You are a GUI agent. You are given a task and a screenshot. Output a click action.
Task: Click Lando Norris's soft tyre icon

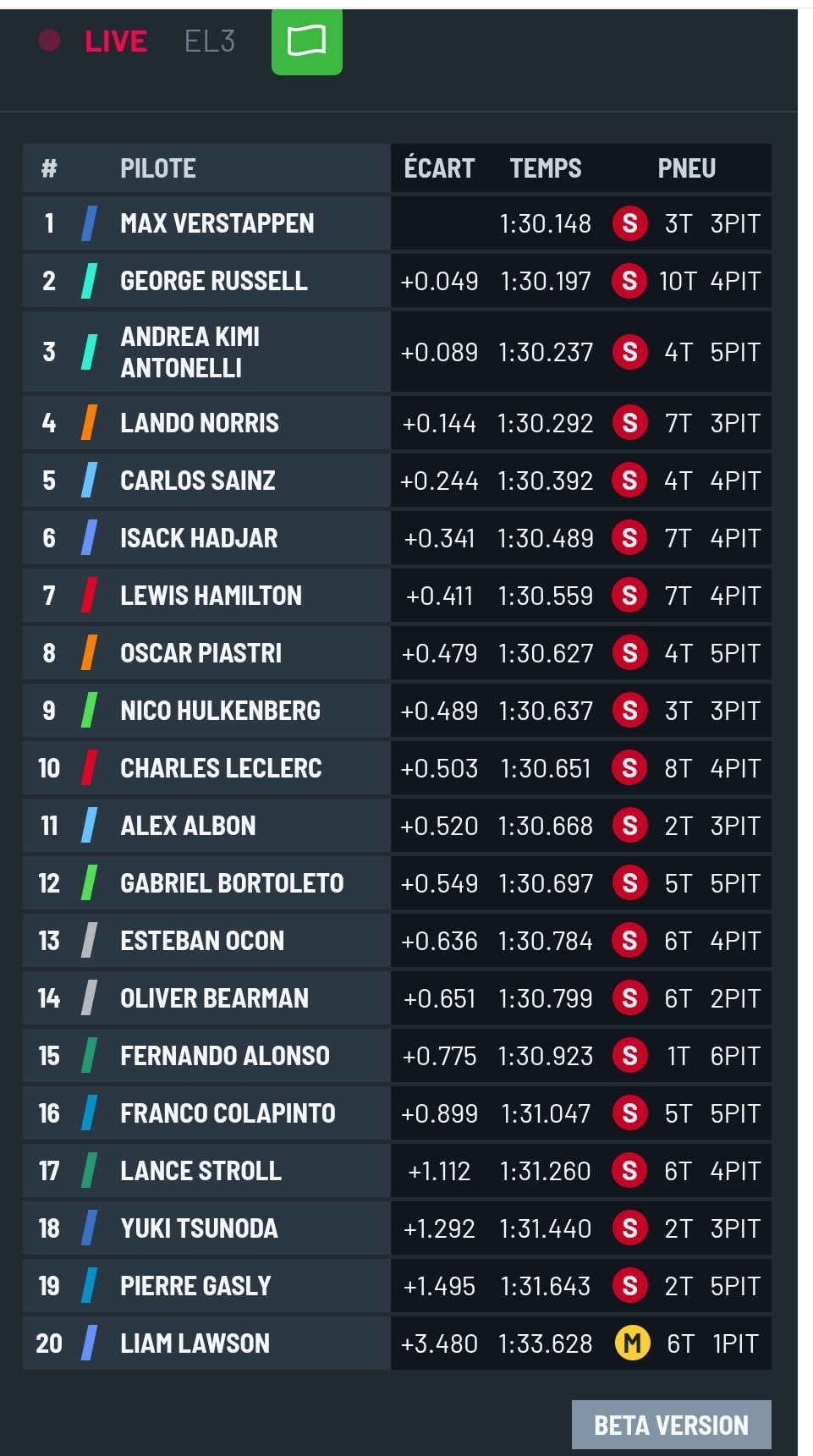[629, 423]
